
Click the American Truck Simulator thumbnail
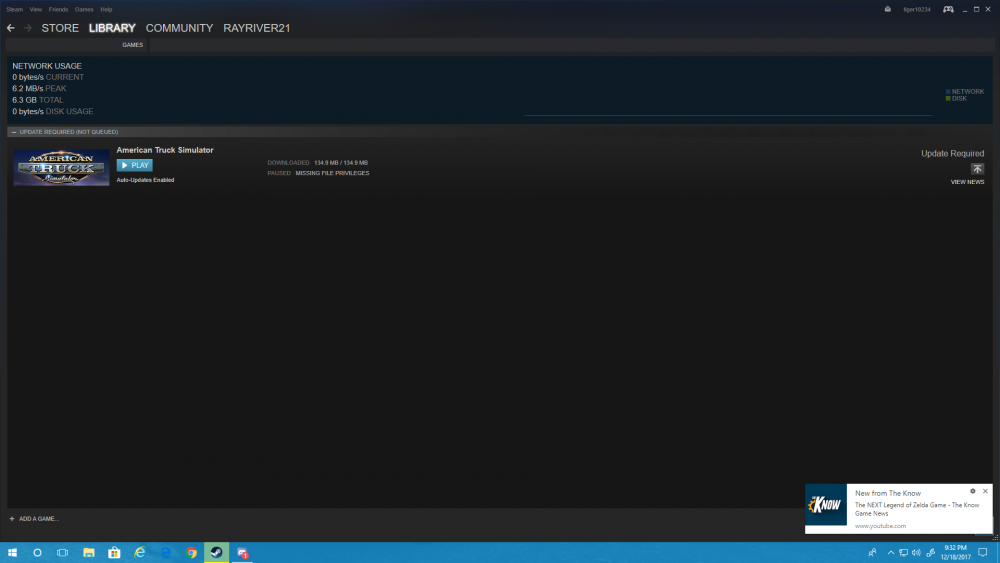[61, 168]
